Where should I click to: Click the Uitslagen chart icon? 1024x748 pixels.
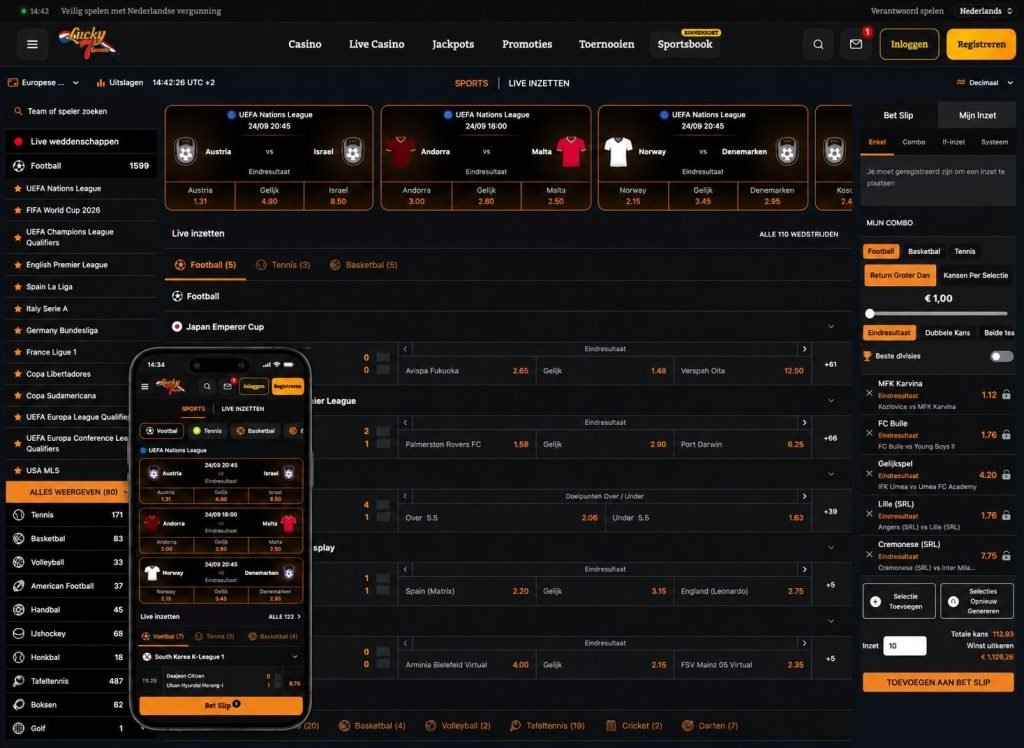(101, 83)
